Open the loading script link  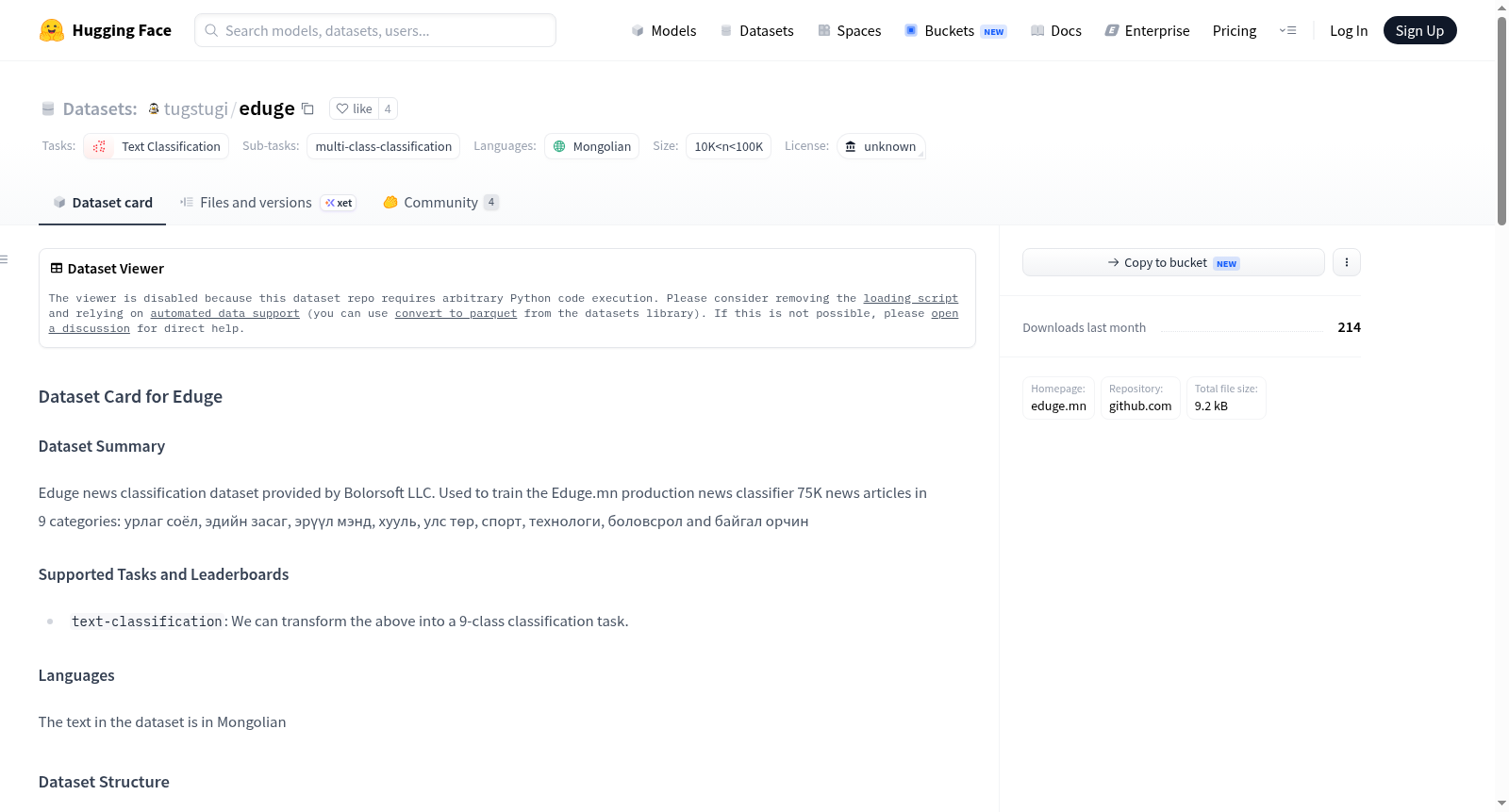[x=910, y=298]
